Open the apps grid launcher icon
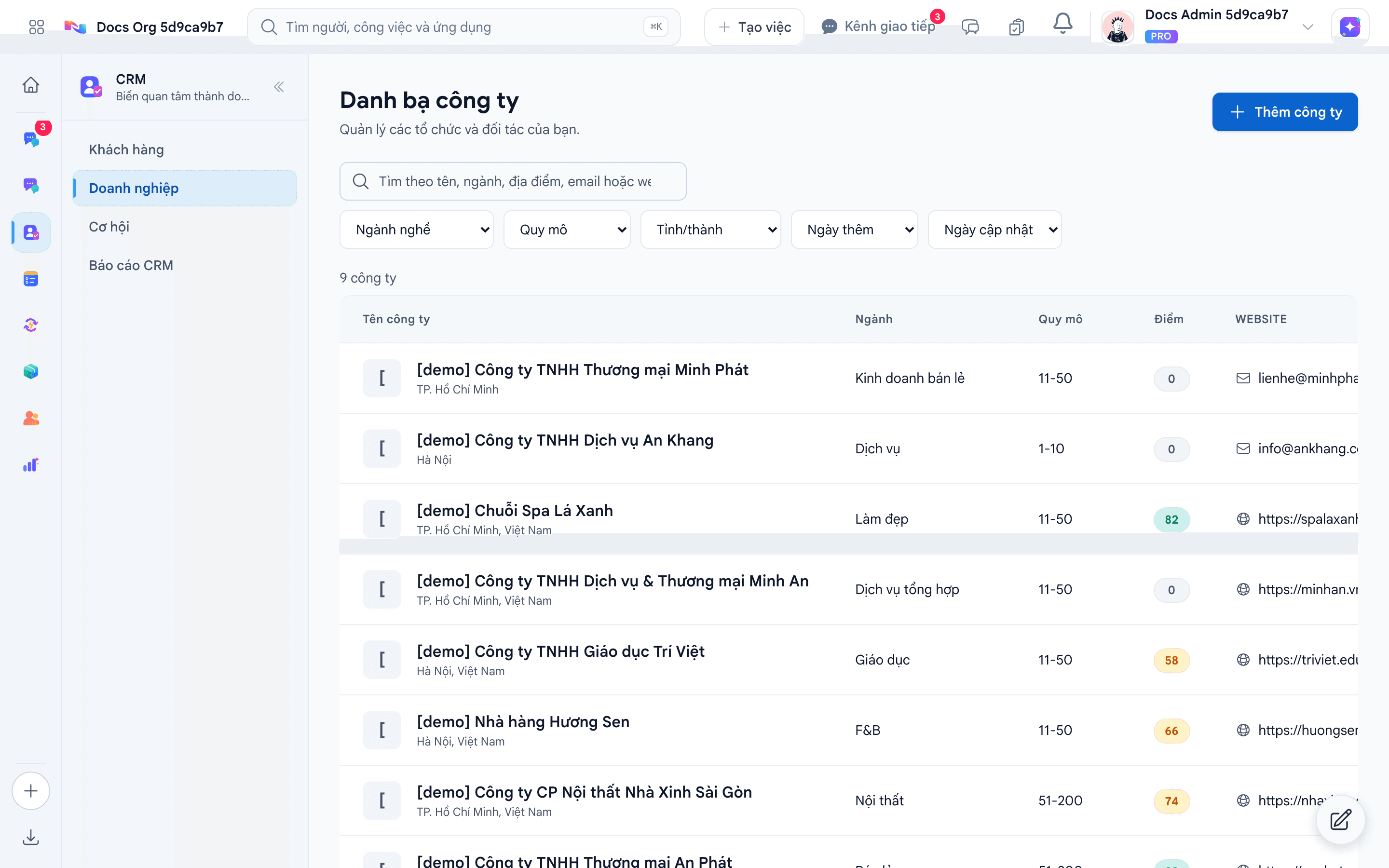1389x868 pixels. click(36, 27)
